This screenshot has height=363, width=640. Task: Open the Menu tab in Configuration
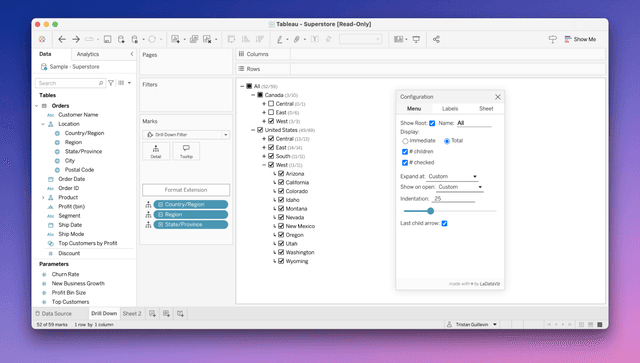414,109
